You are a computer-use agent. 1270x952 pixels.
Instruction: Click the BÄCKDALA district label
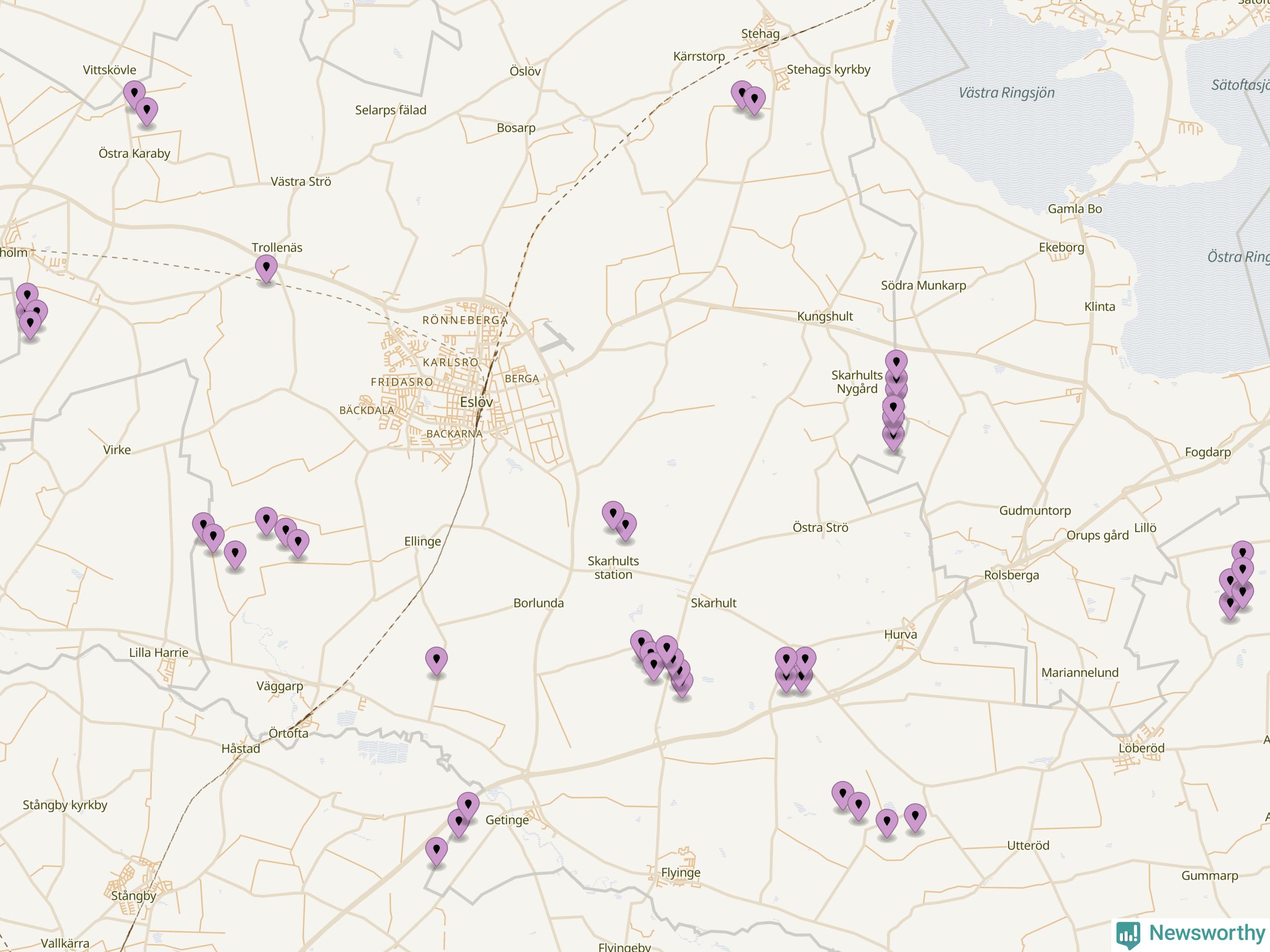(367, 411)
